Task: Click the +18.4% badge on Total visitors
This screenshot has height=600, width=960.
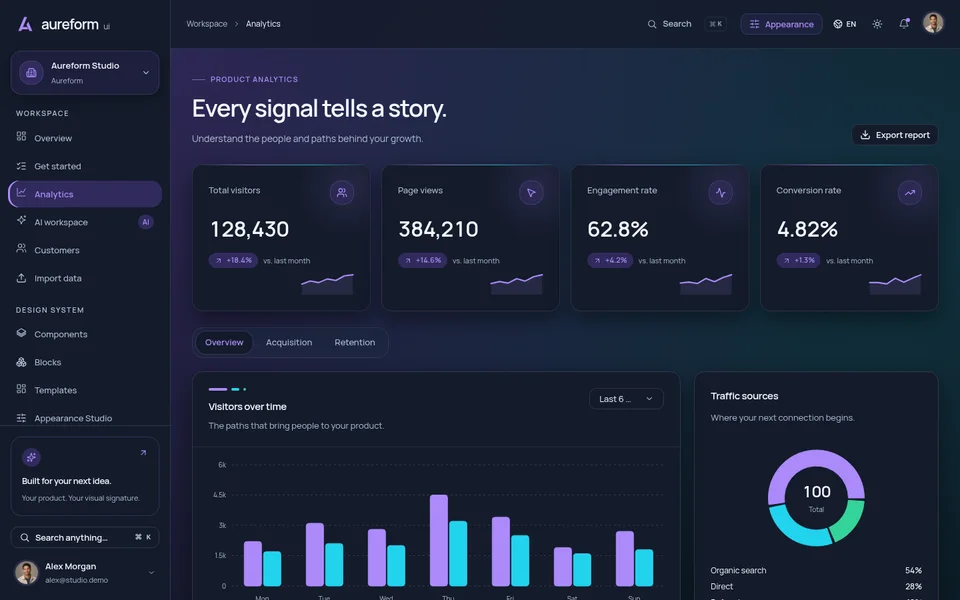Action: point(233,260)
